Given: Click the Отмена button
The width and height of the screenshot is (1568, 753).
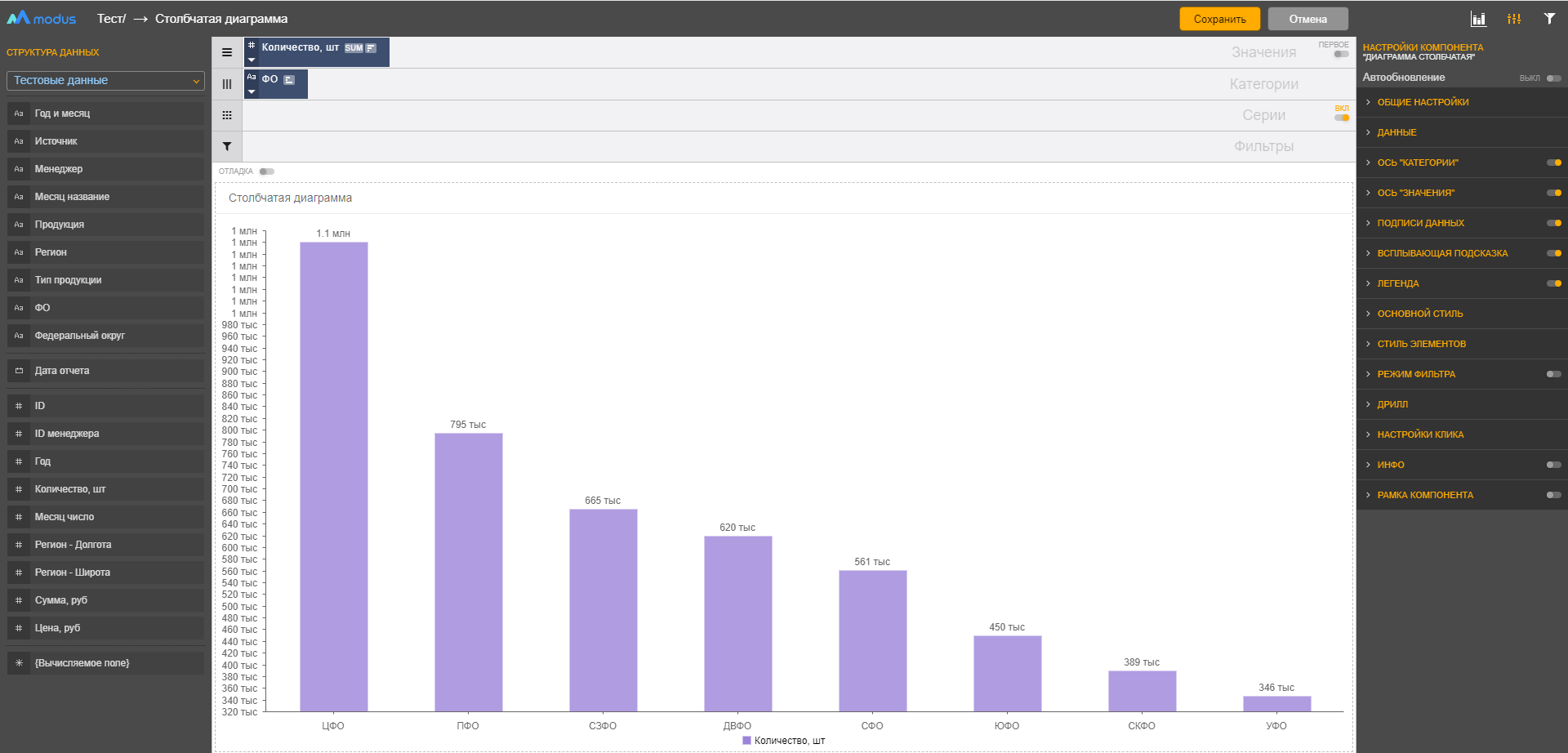Looking at the screenshot, I should (1307, 19).
